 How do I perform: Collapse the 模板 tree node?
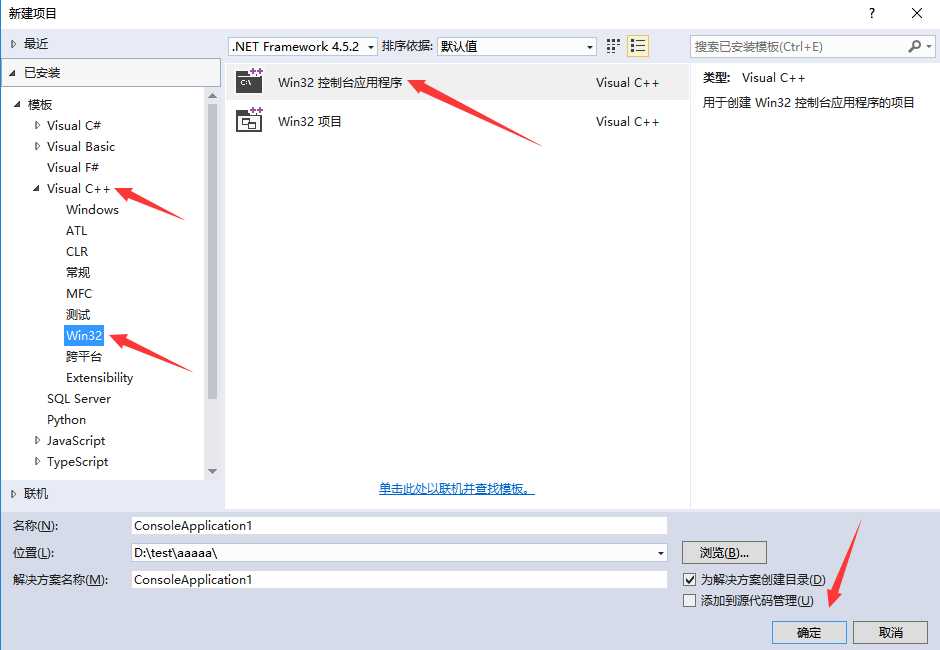click(17, 104)
